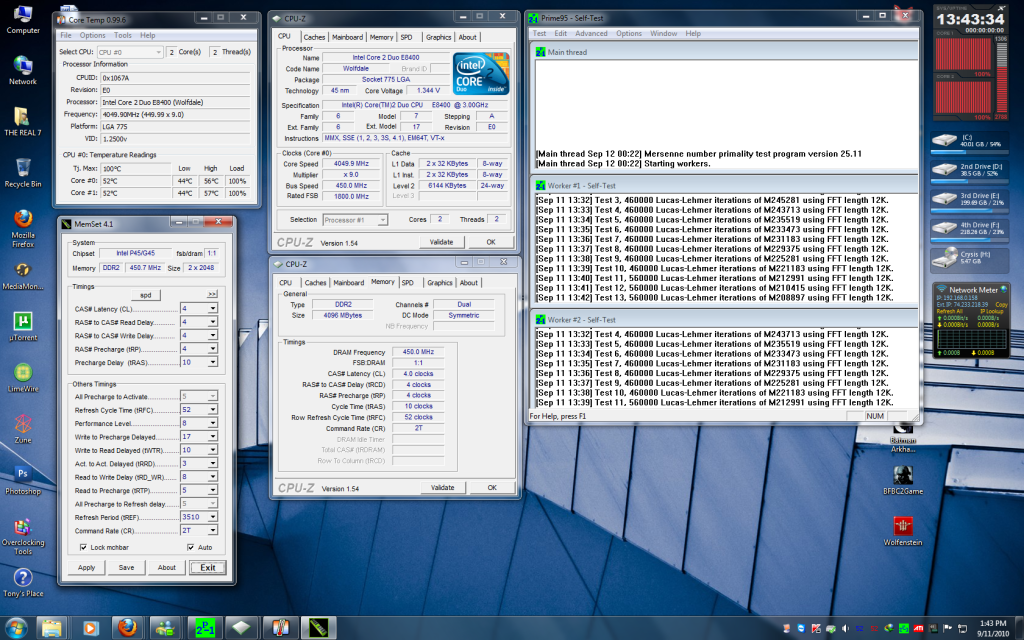Open Prime95 Test menu

(x=539, y=33)
